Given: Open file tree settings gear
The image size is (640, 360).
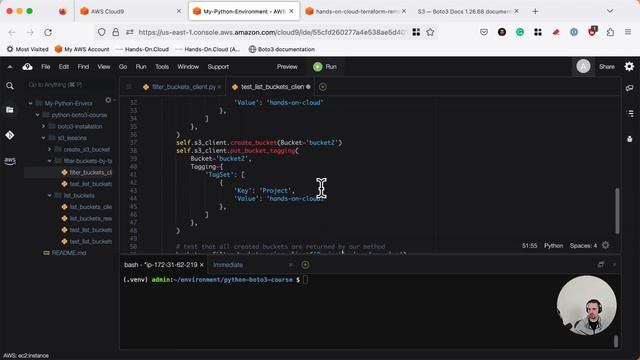Looking at the screenshot, I should point(108,100).
